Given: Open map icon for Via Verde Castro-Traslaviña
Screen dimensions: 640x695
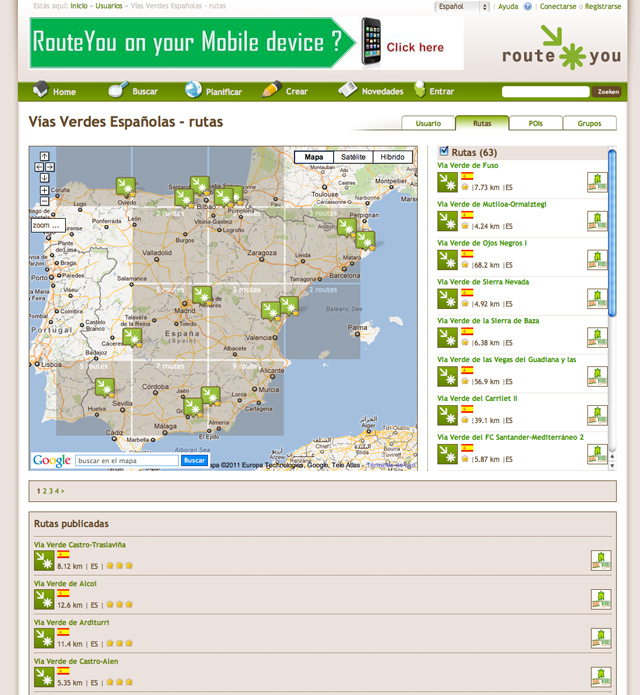Looking at the screenshot, I should [x=601, y=561].
